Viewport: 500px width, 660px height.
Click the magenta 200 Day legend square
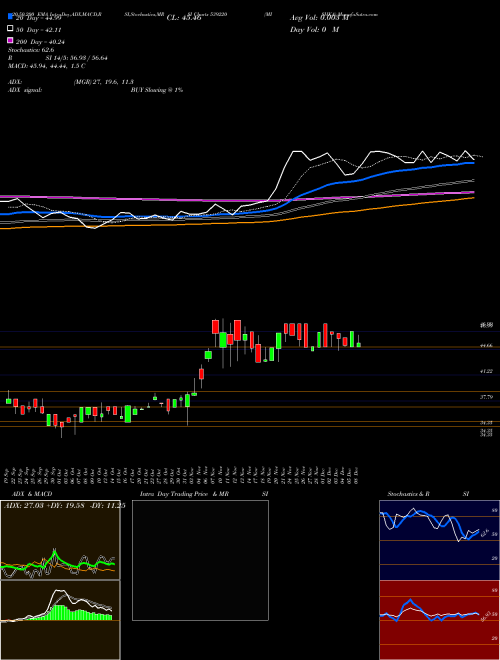[10, 40]
